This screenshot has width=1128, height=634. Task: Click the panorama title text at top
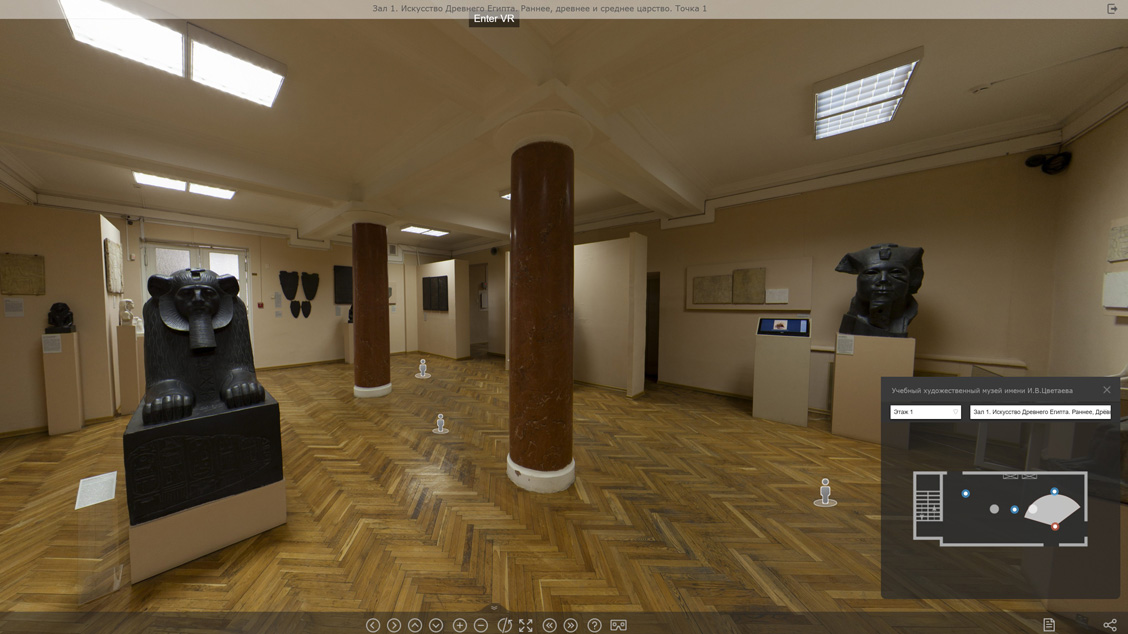tap(540, 9)
